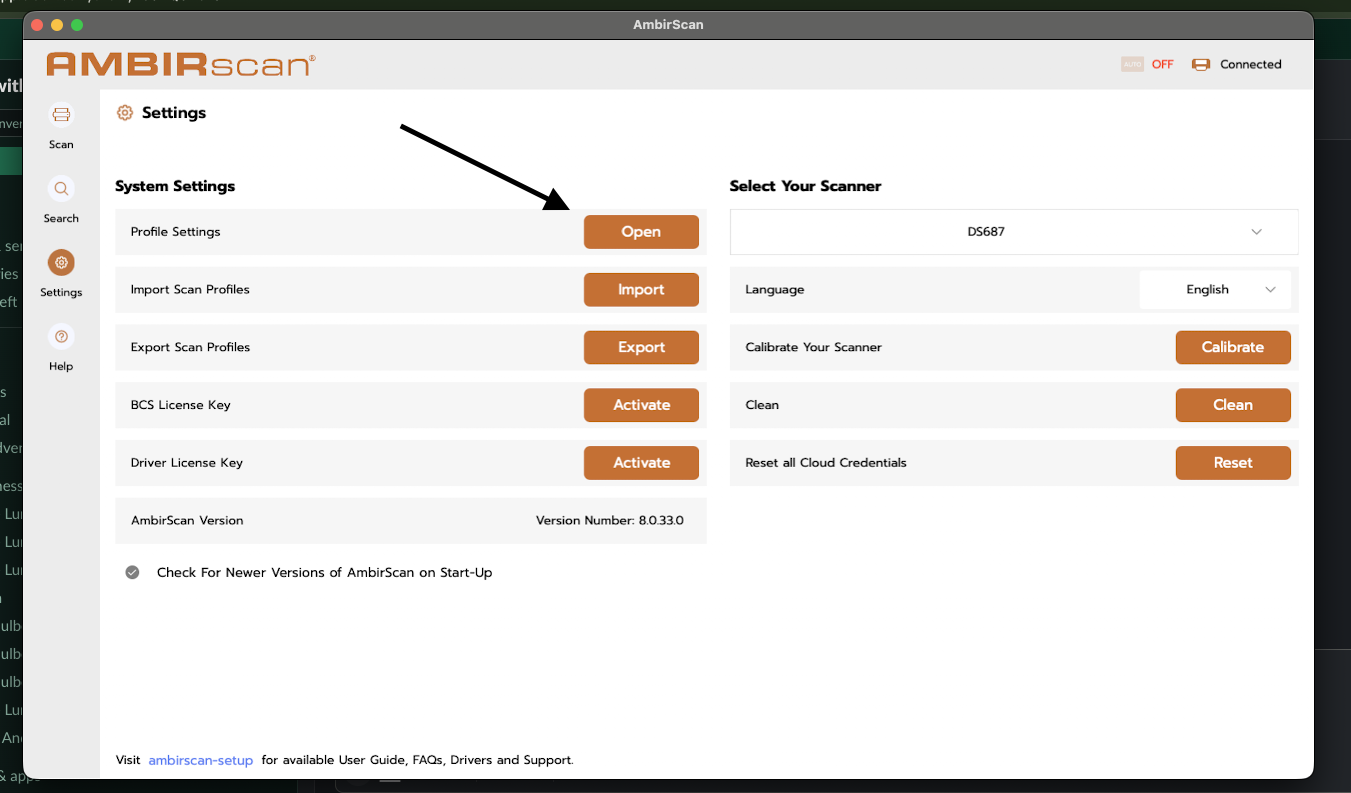This screenshot has height=793, width=1351.
Task: Follow the ambirscan-setup link
Action: [x=201, y=760]
